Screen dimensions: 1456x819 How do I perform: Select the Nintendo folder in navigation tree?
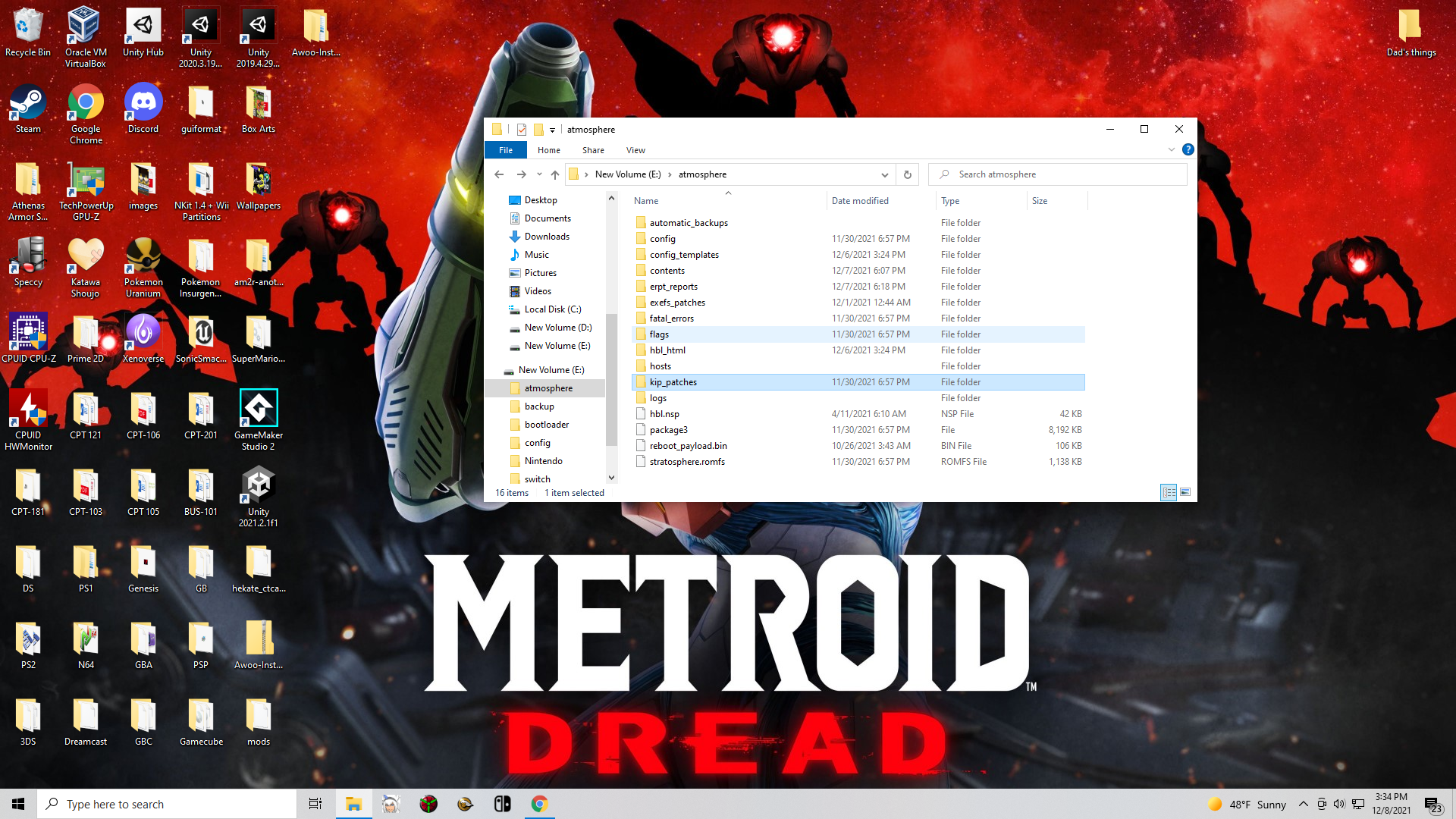[x=543, y=461]
